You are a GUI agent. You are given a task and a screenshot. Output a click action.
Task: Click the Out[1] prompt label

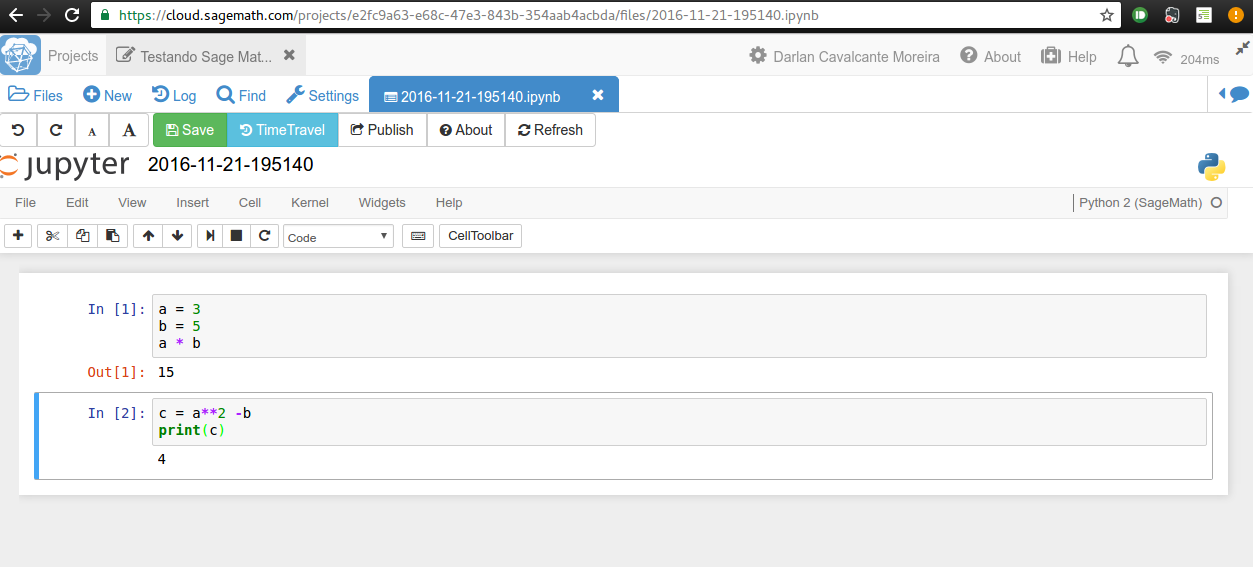(116, 372)
